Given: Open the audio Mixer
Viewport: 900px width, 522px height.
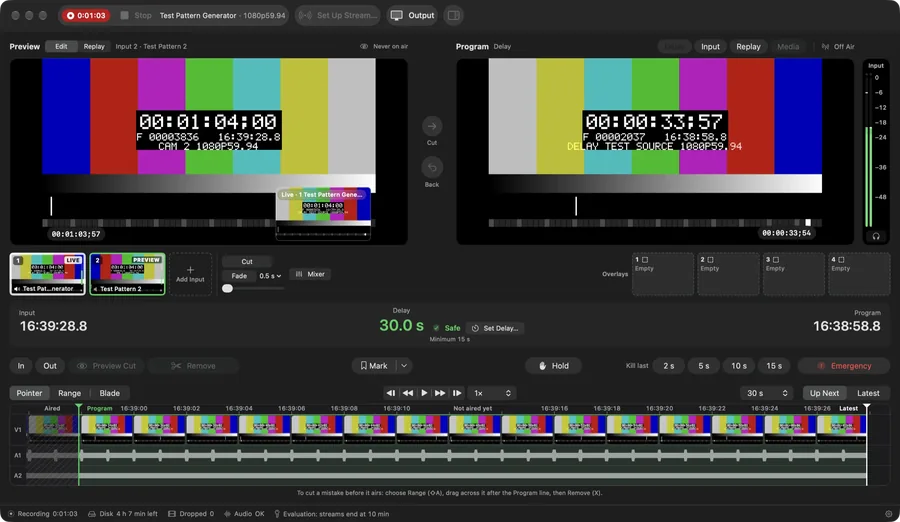Looking at the screenshot, I should [x=310, y=274].
